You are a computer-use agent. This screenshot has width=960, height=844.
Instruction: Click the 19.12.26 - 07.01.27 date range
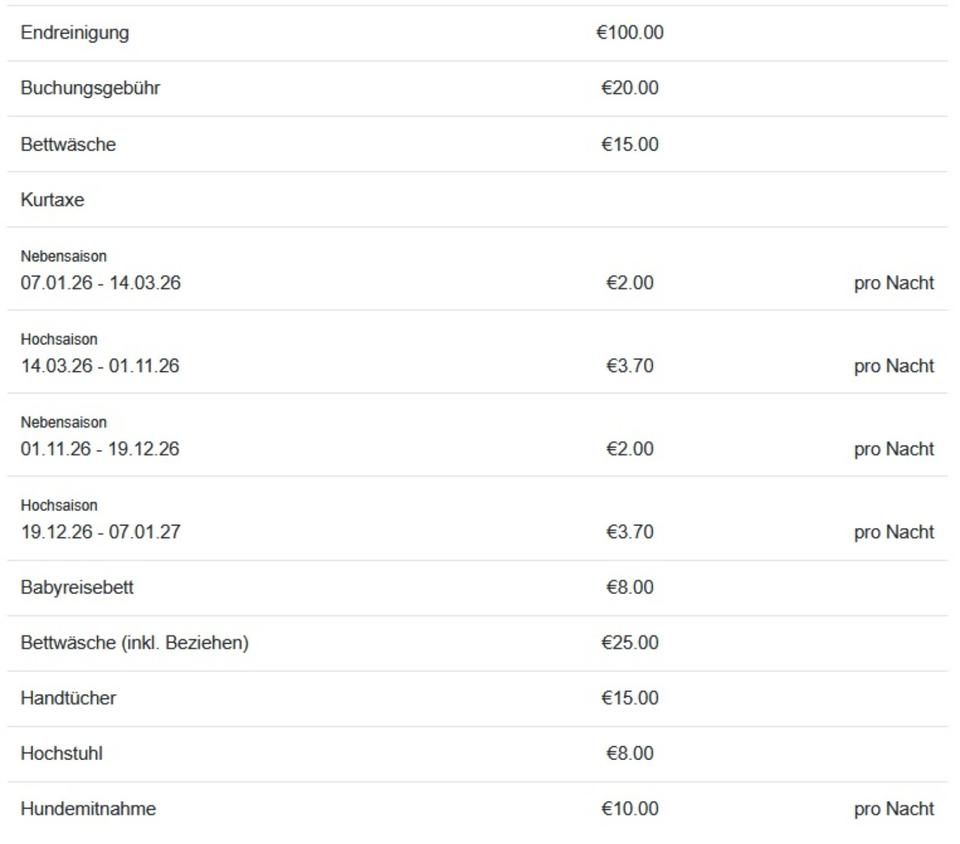pos(101,532)
